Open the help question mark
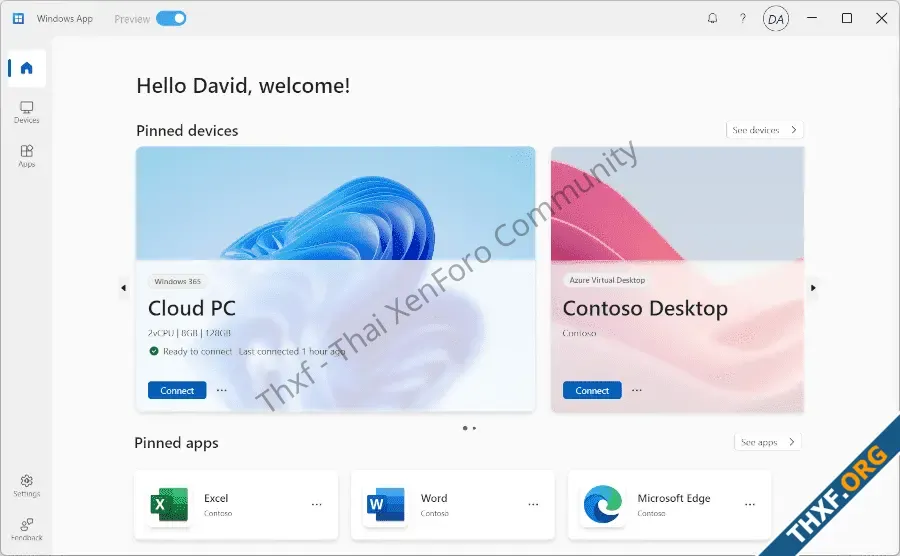The image size is (900, 556). pos(743,18)
